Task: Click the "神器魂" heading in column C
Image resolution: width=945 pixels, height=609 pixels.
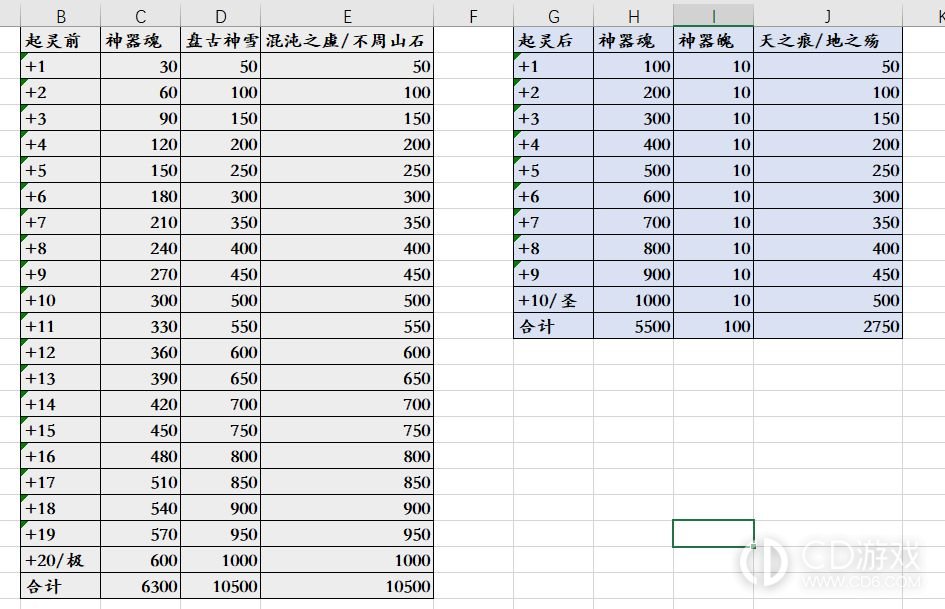Action: (140, 40)
